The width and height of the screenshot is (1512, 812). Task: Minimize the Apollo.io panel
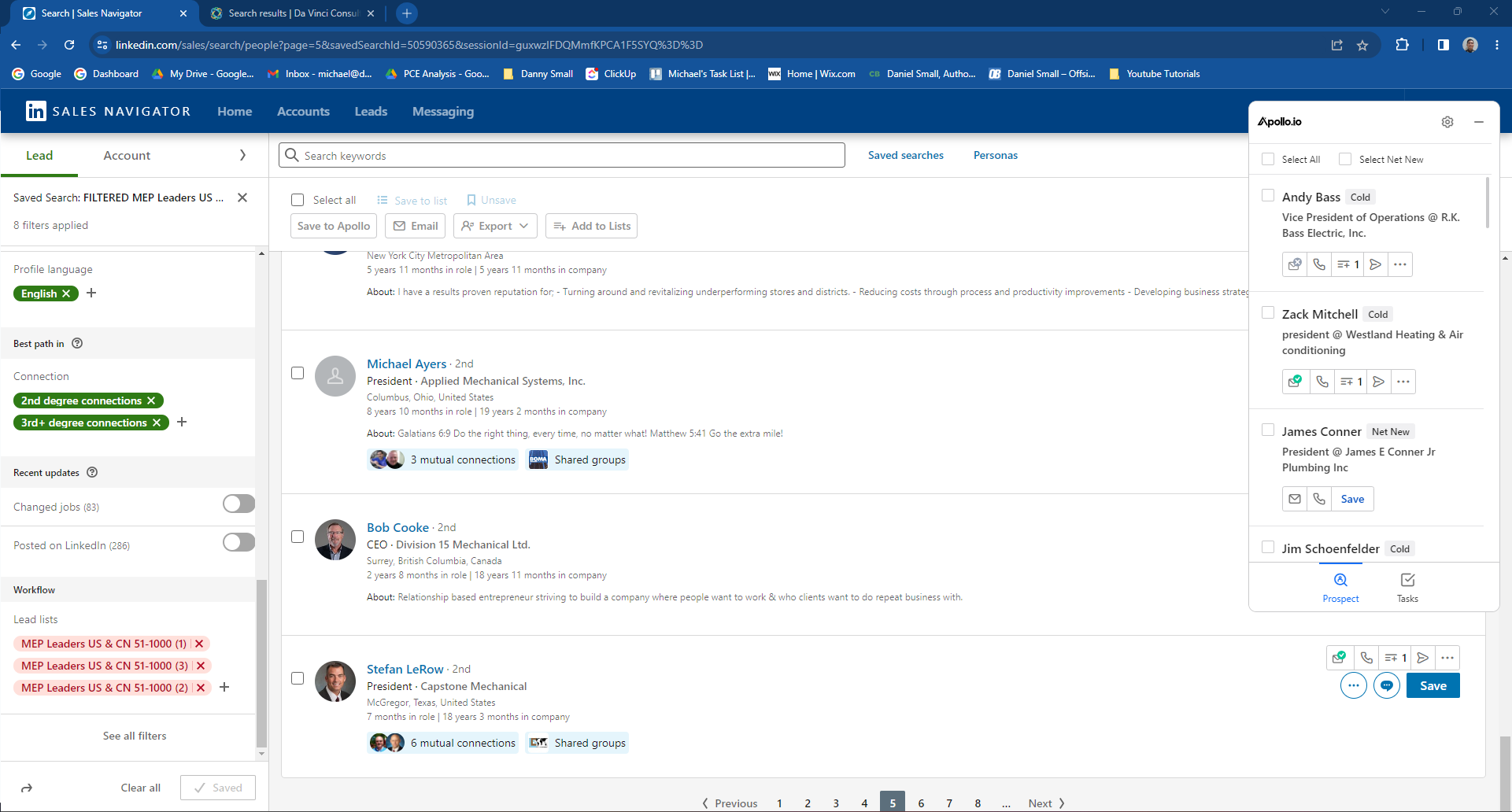(x=1479, y=122)
